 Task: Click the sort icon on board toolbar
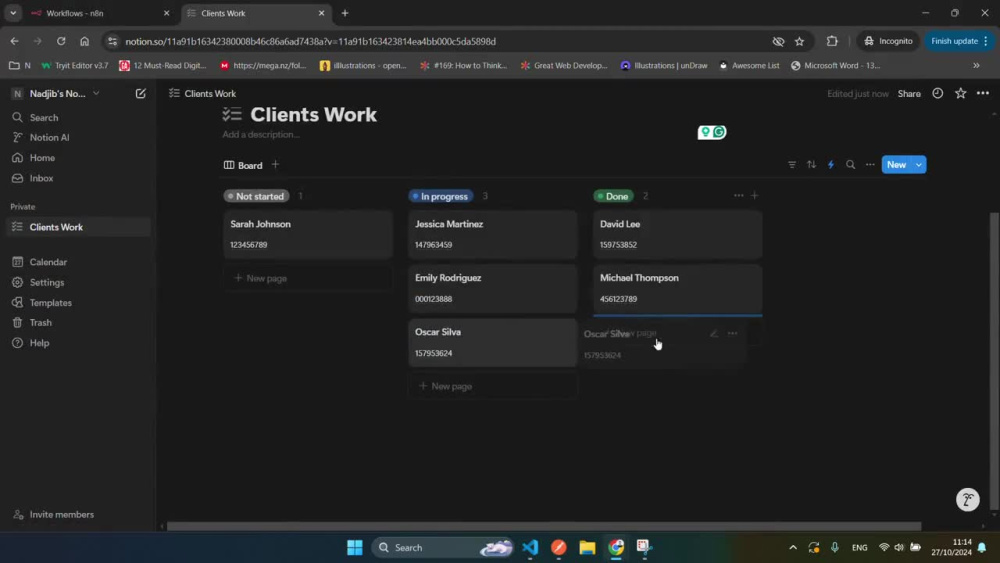811,165
